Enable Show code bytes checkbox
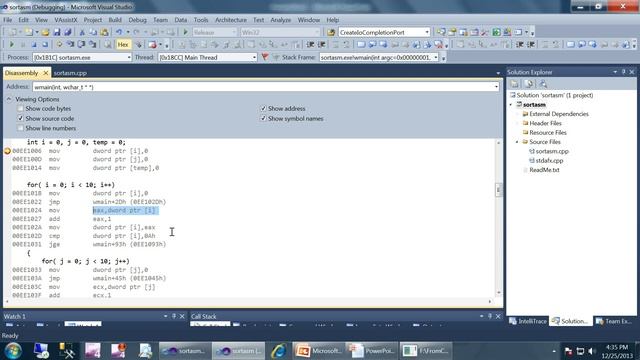640x360 pixels. tap(20, 109)
